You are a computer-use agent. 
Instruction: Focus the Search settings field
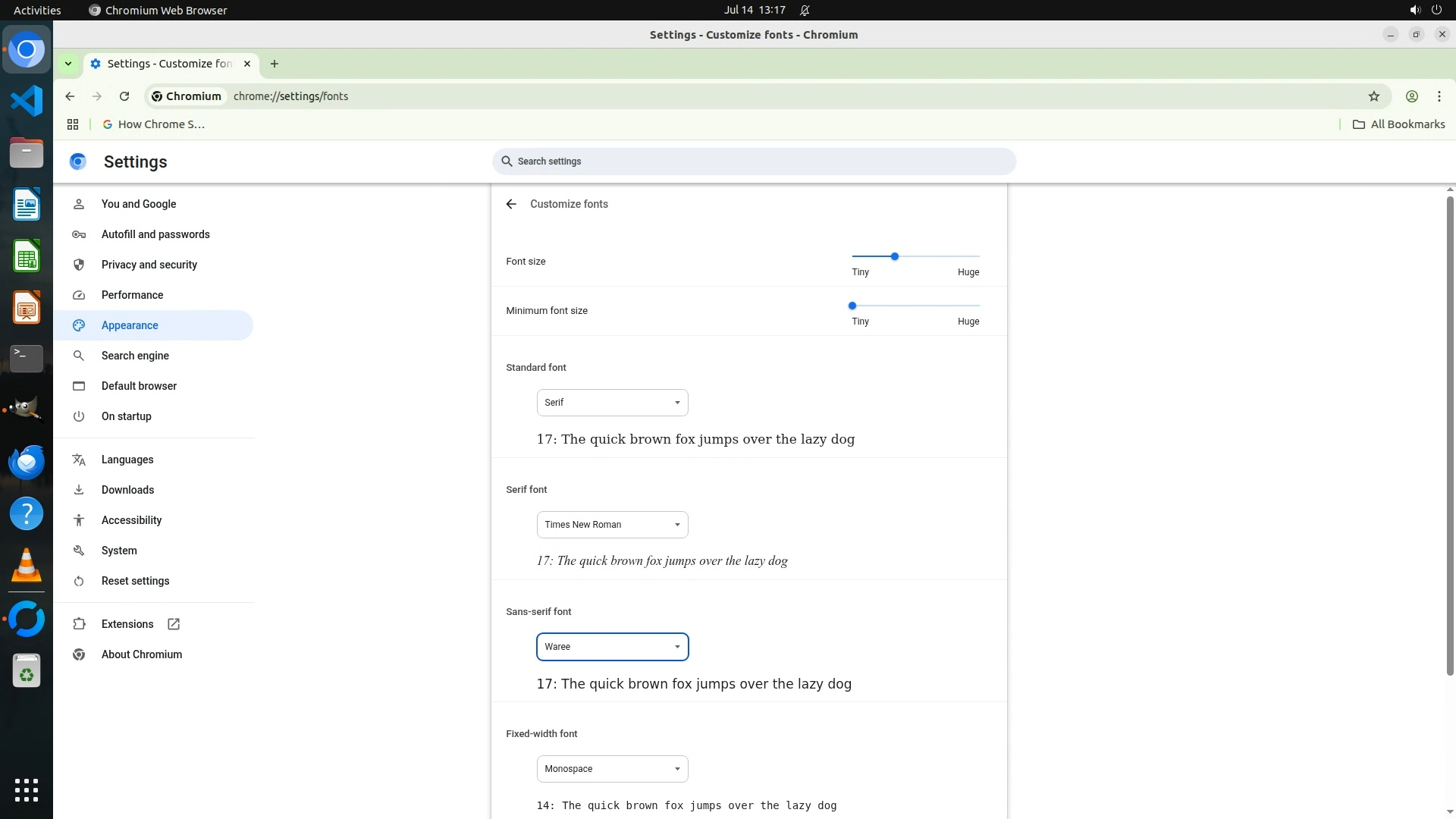point(754,162)
